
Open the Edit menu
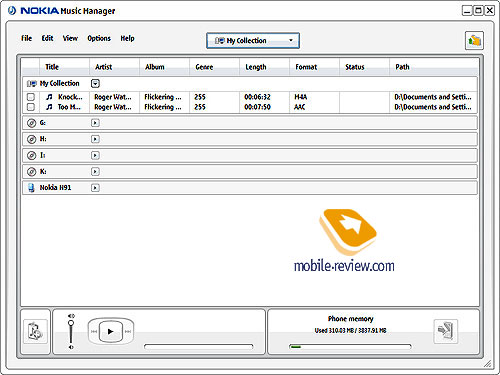point(47,38)
